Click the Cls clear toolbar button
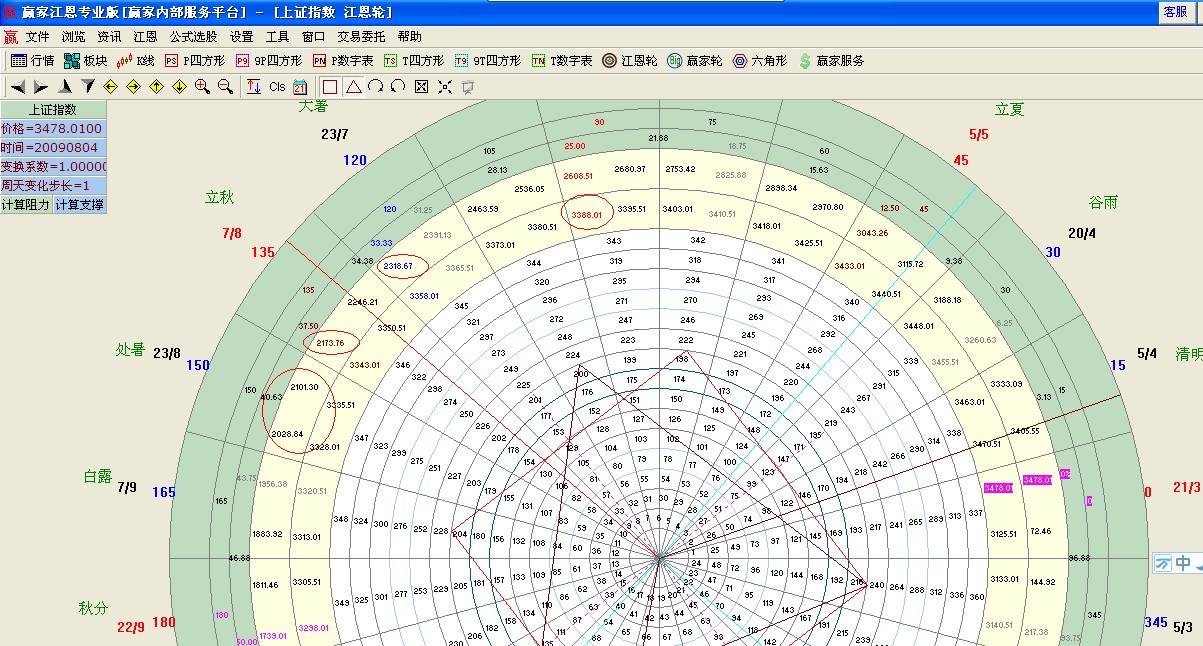Image resolution: width=1203 pixels, height=646 pixels. 277,87
